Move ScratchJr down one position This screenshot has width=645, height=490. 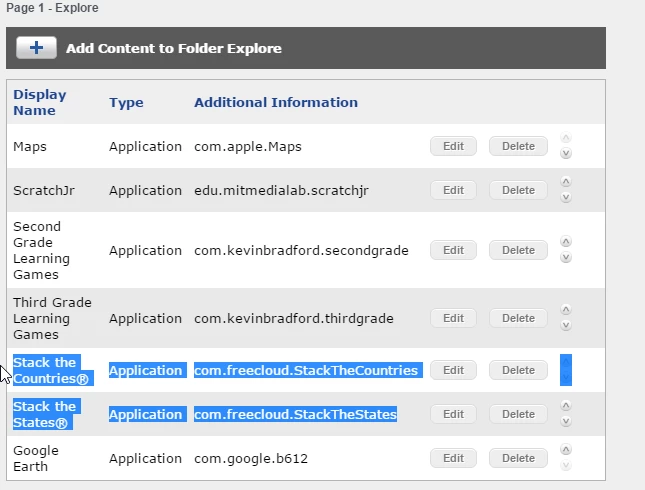pos(566,197)
